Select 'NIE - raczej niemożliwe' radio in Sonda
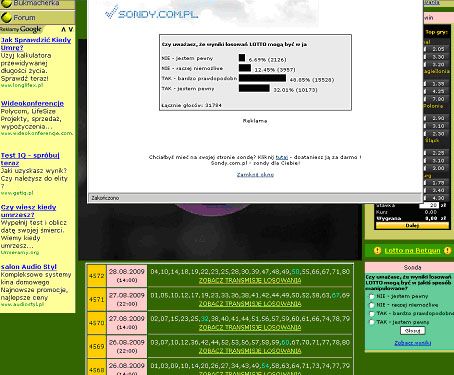Image resolution: width=454 pixels, height=375 pixels. (x=372, y=305)
